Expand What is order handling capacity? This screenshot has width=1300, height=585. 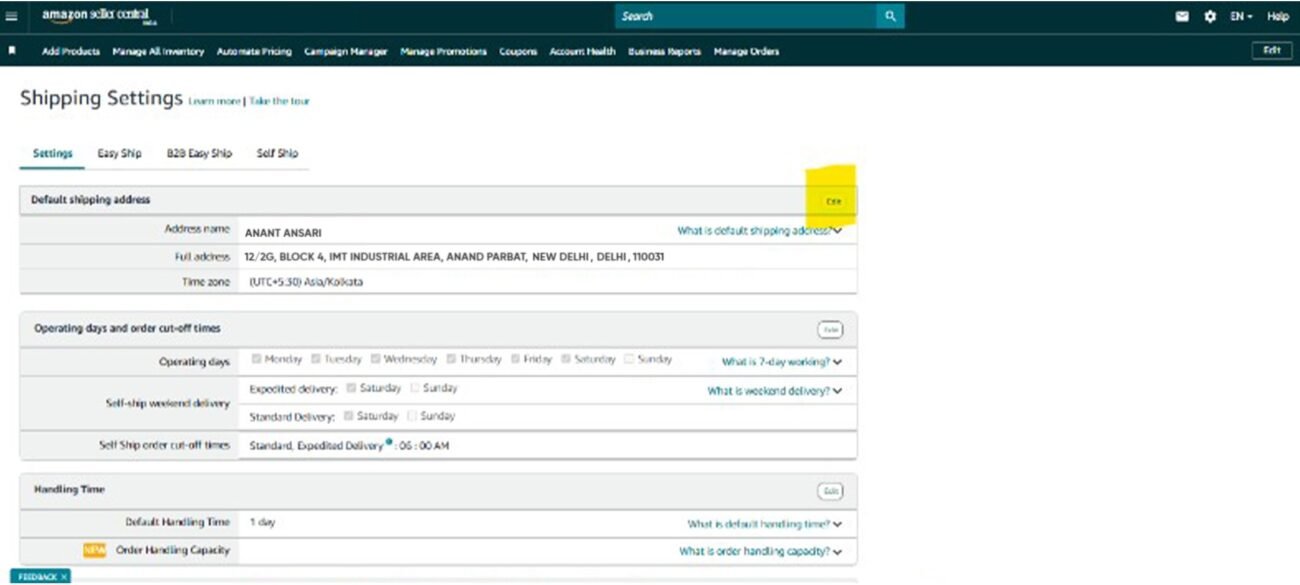(x=761, y=551)
